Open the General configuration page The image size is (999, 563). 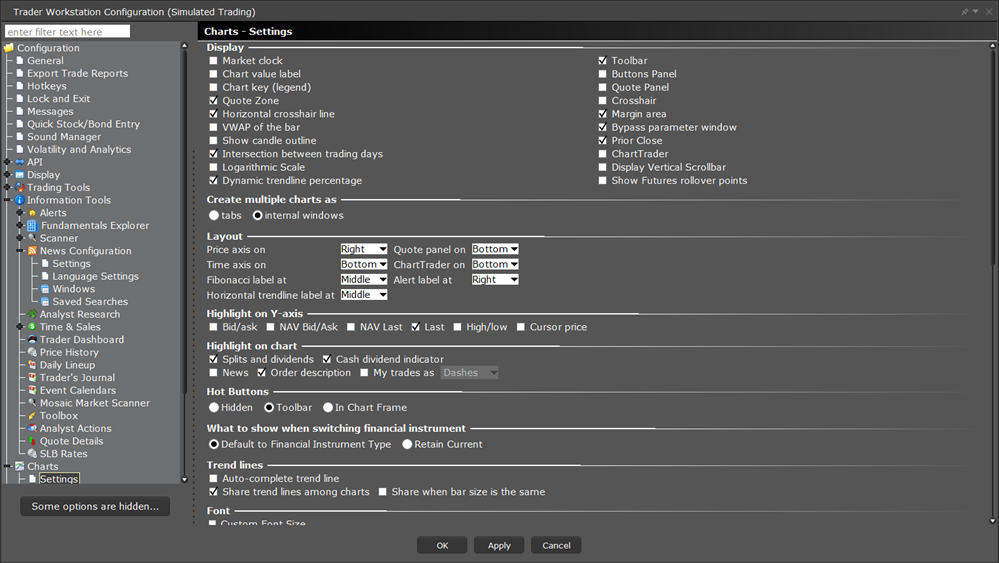pyautogui.click(x=45, y=61)
